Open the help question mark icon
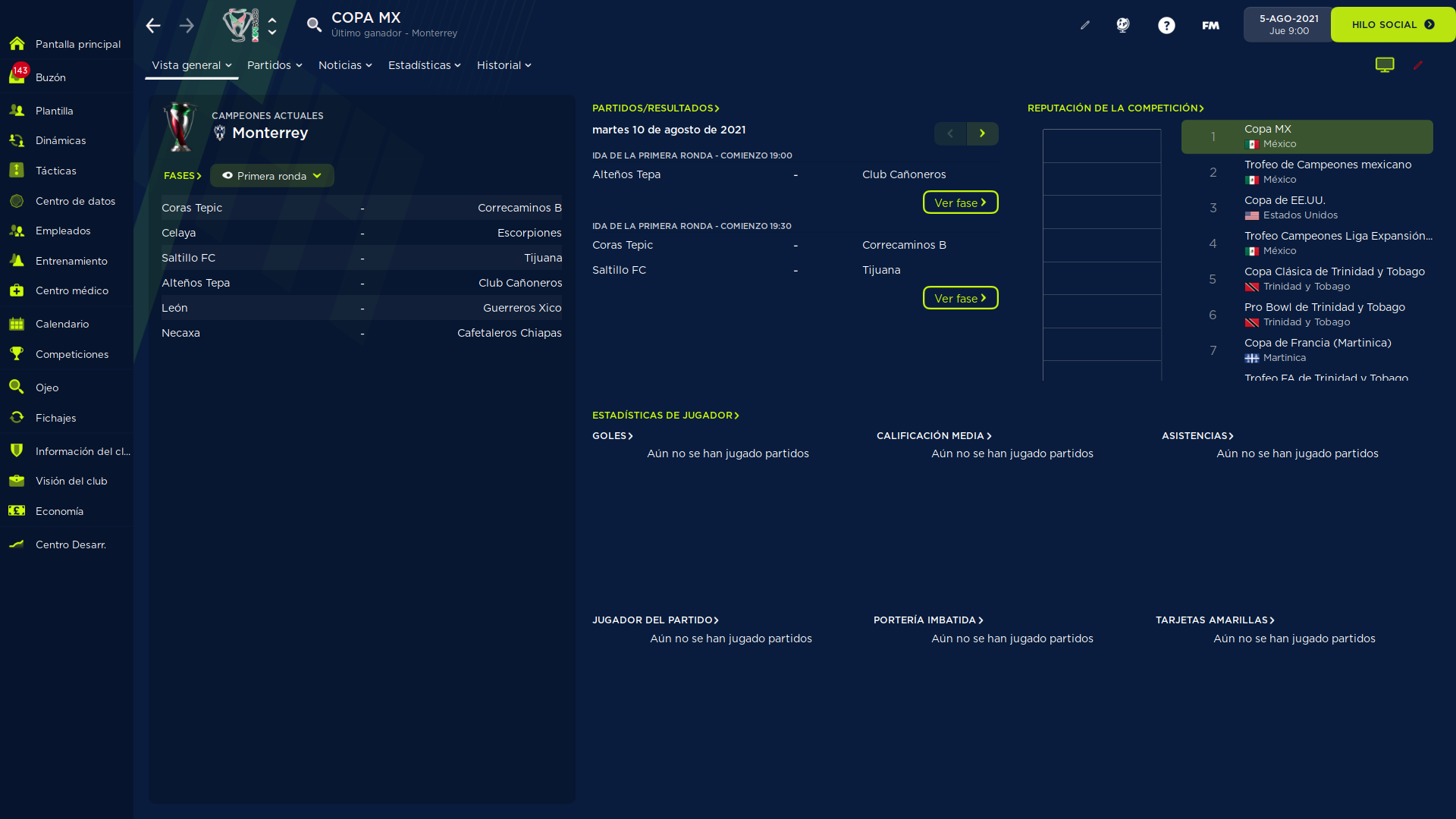This screenshot has height=819, width=1456. (x=1166, y=25)
